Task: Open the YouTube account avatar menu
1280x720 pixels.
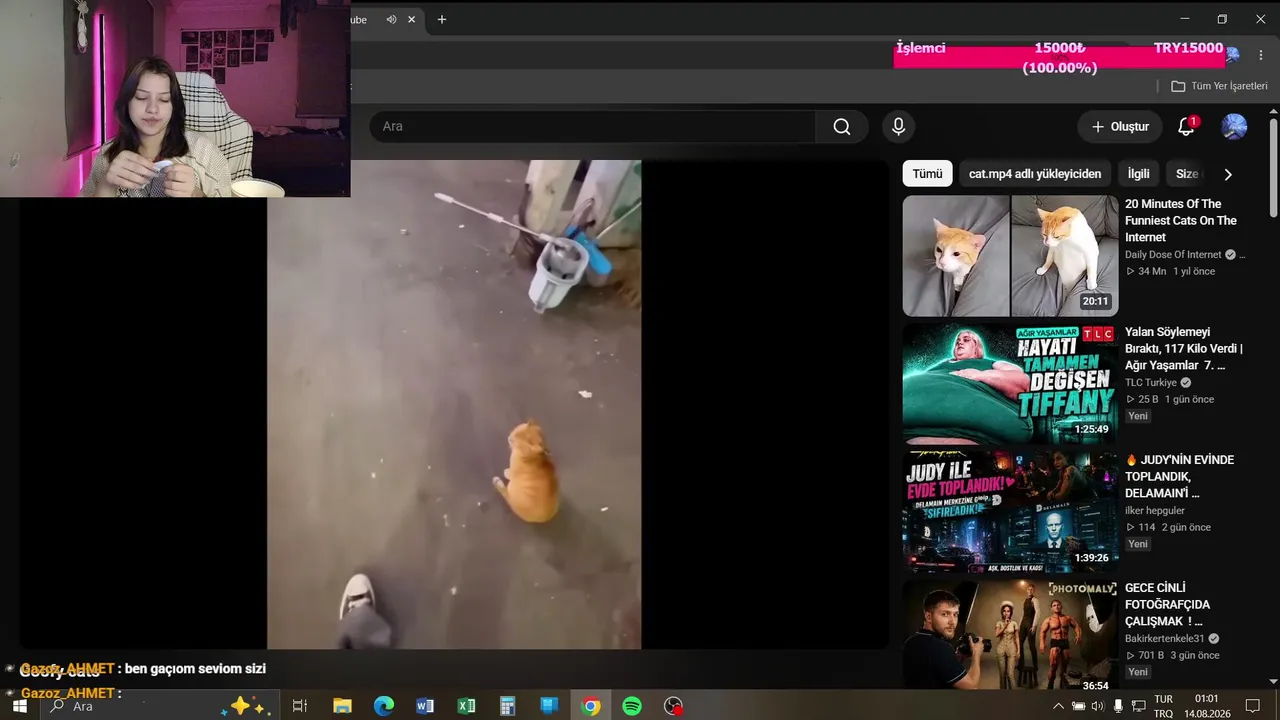Action: coord(1234,127)
